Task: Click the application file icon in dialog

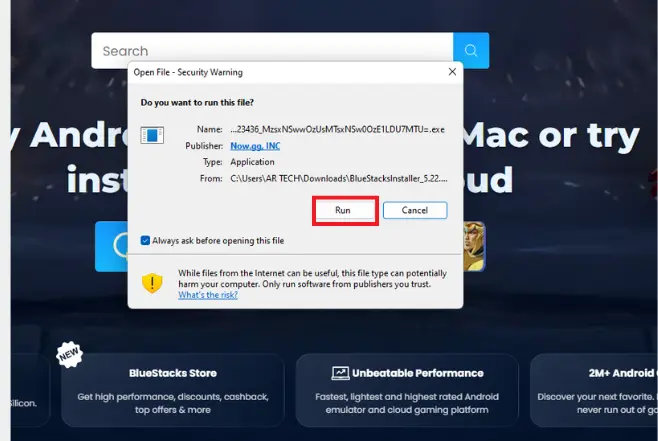Action: click(152, 135)
